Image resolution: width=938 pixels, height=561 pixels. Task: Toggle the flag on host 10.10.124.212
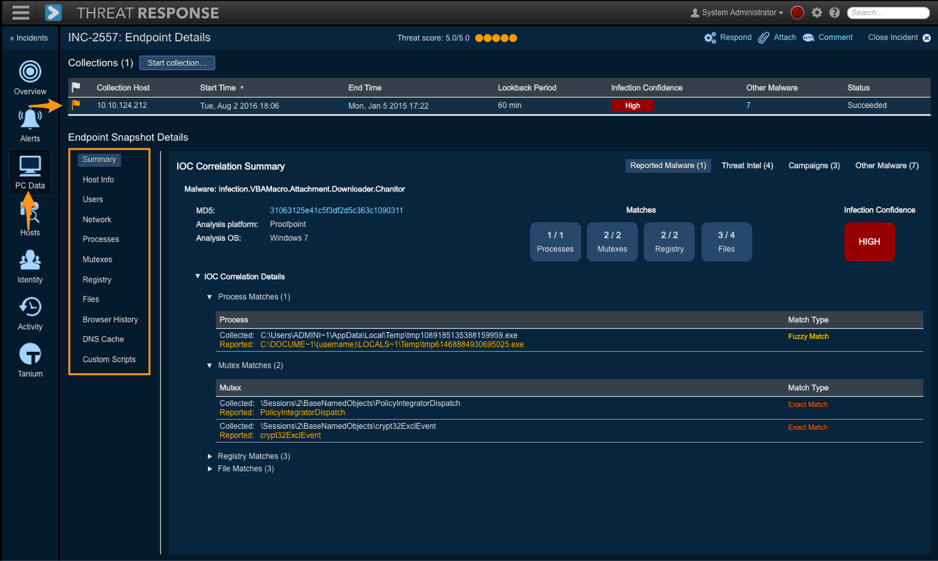(76, 105)
